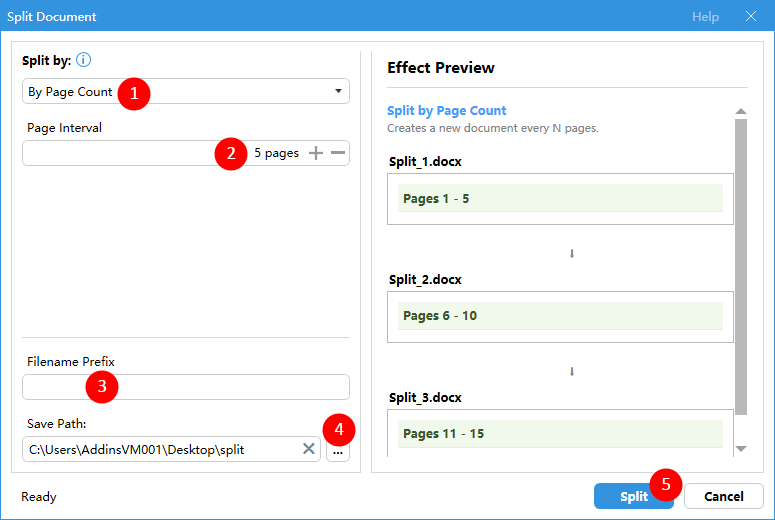Cancel the Split Document dialog
The width and height of the screenshot is (775, 520).
(x=724, y=496)
